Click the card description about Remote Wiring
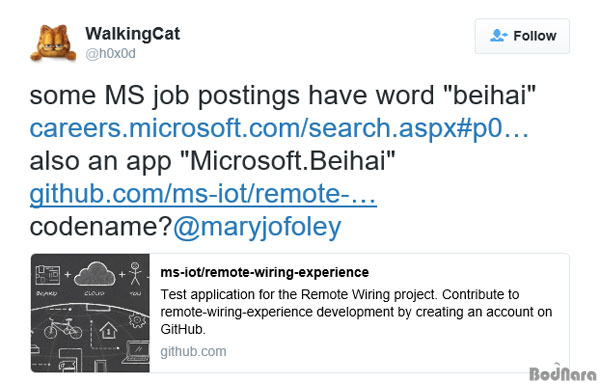Viewport: 600px width, 384px height. 356,312
